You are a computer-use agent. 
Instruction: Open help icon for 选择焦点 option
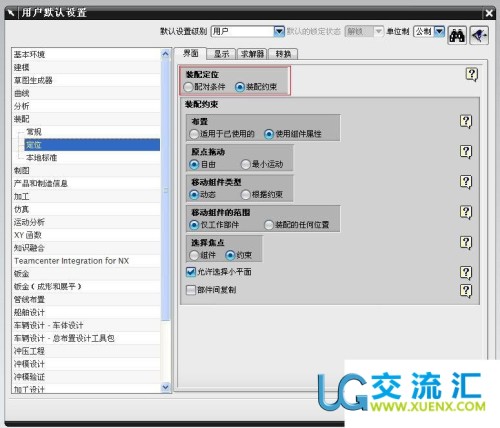(x=466, y=243)
